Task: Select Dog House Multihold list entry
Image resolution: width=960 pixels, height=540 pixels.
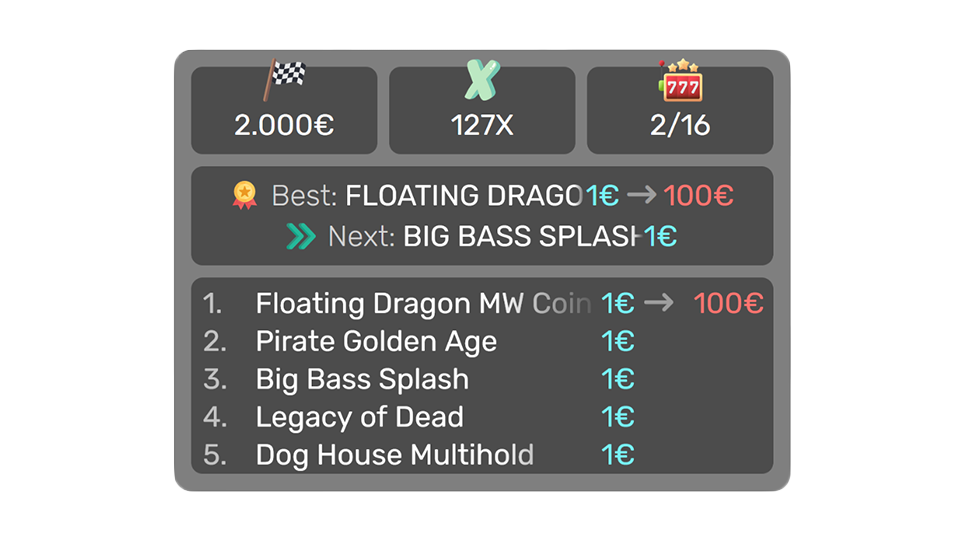Action: click(394, 455)
